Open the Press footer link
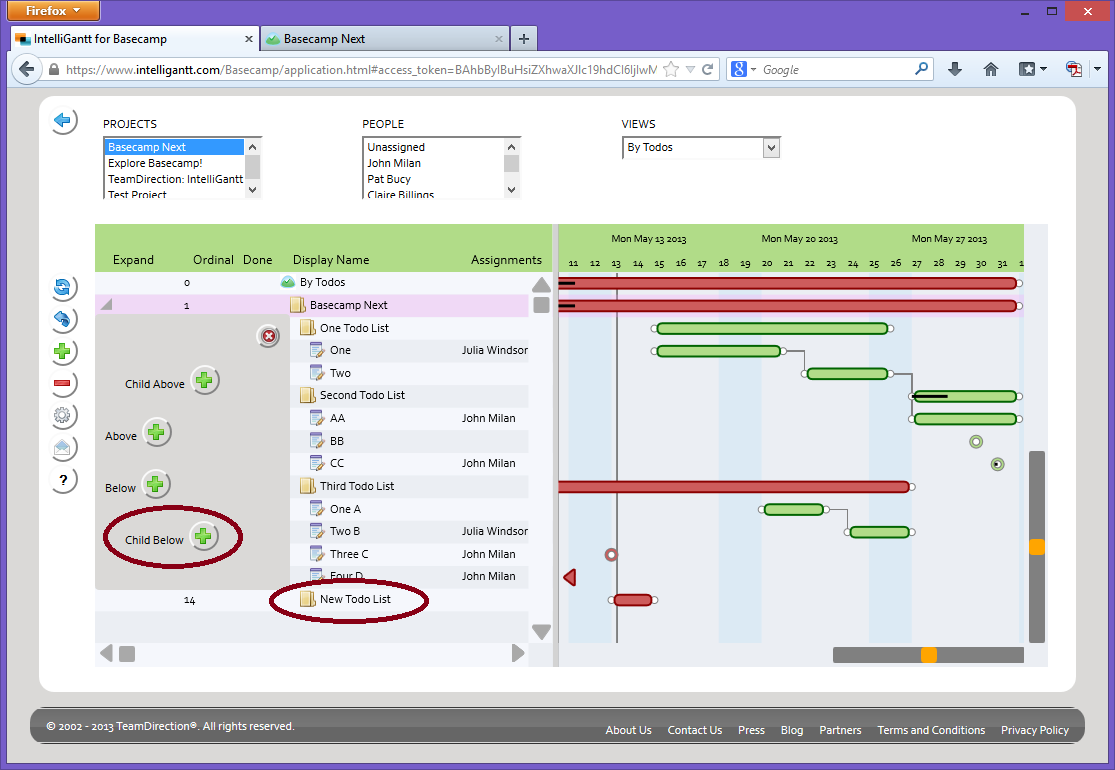The image size is (1115, 770). pyautogui.click(x=752, y=730)
